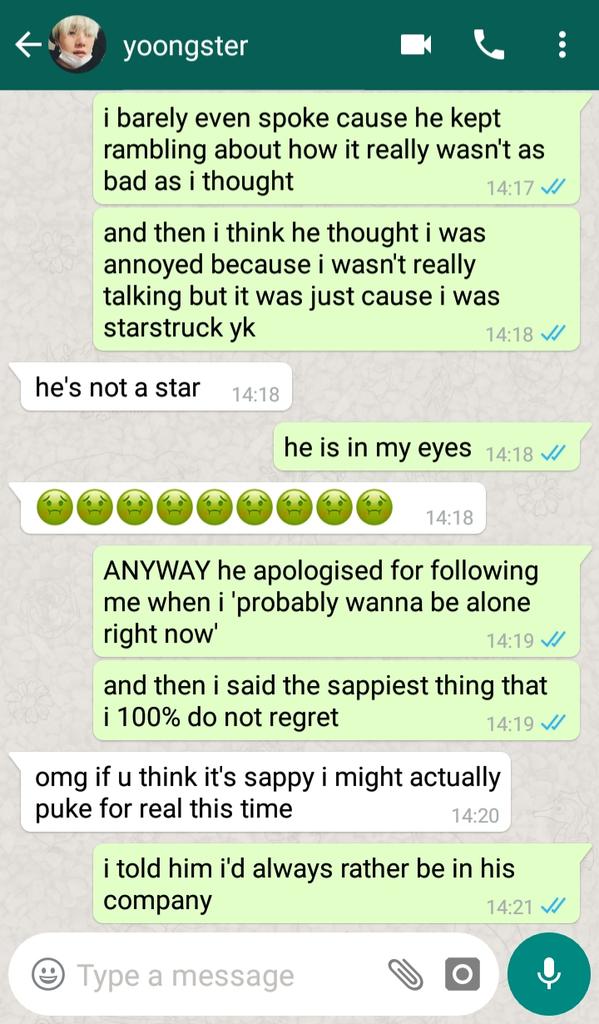This screenshot has width=599, height=1024.
Task: Tap the back arrow in the header
Action: point(27,45)
